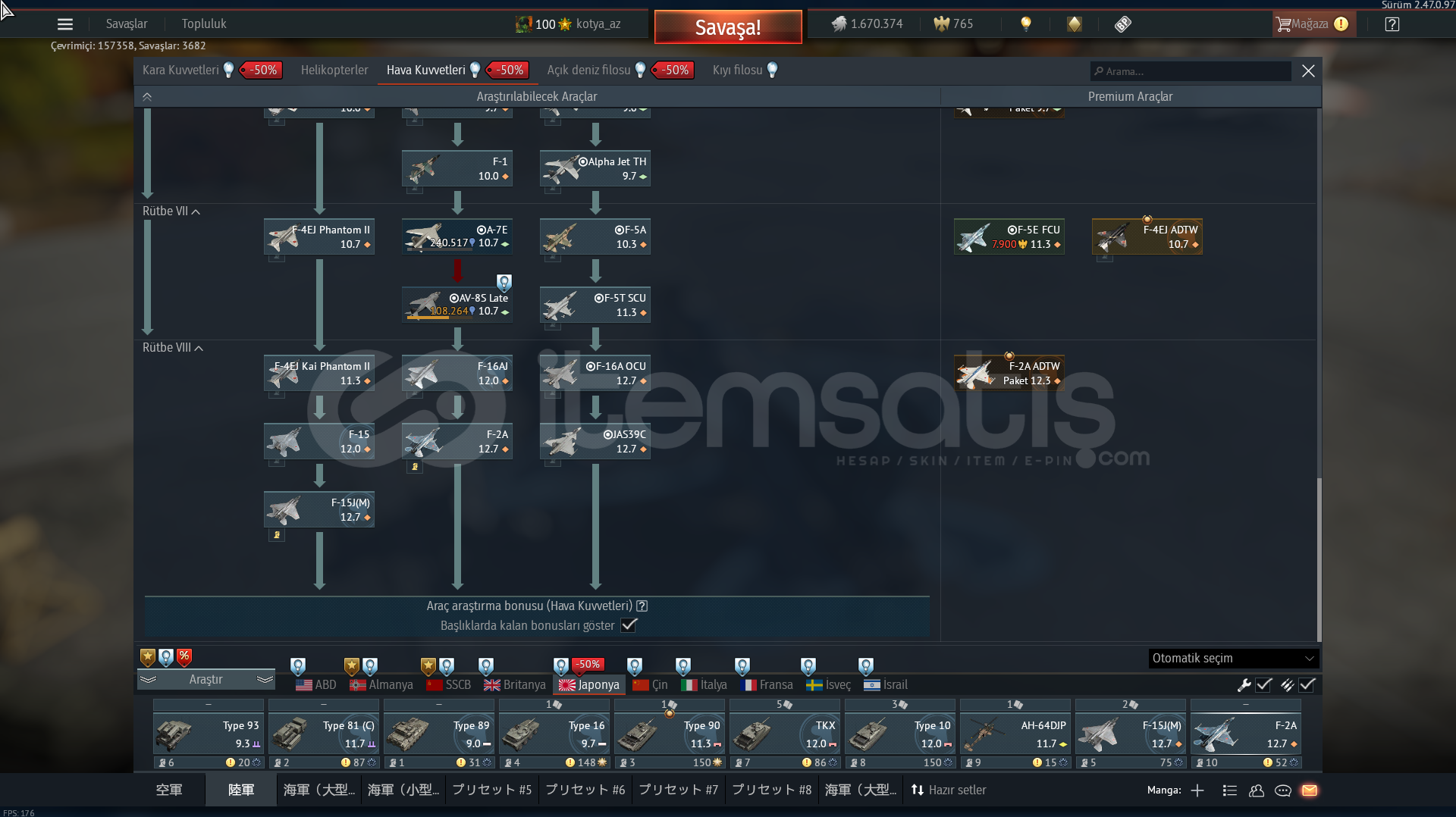Image resolution: width=1456 pixels, height=817 pixels.
Task: Select the F-1 aircraft card
Action: (x=457, y=168)
